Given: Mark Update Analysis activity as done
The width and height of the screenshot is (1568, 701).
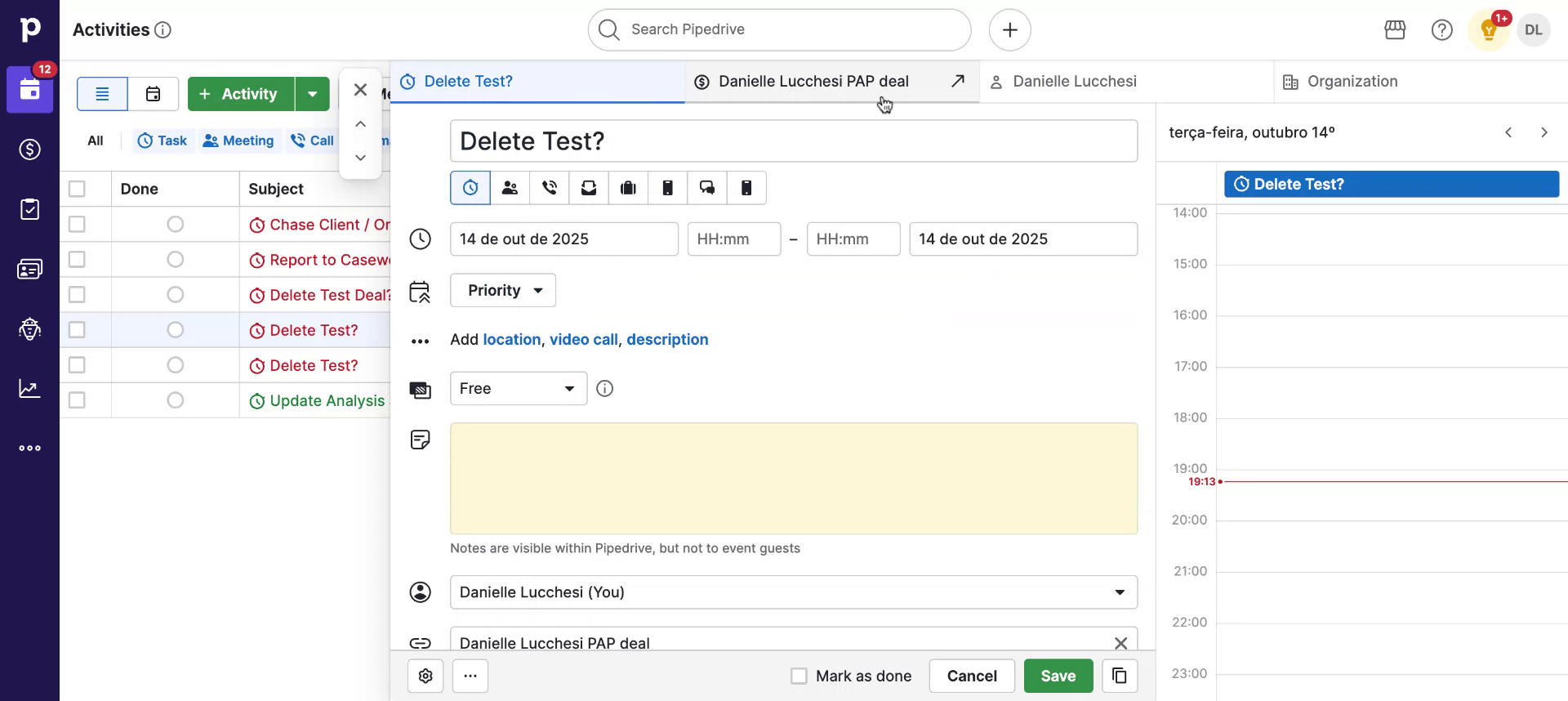Looking at the screenshot, I should tap(175, 400).
